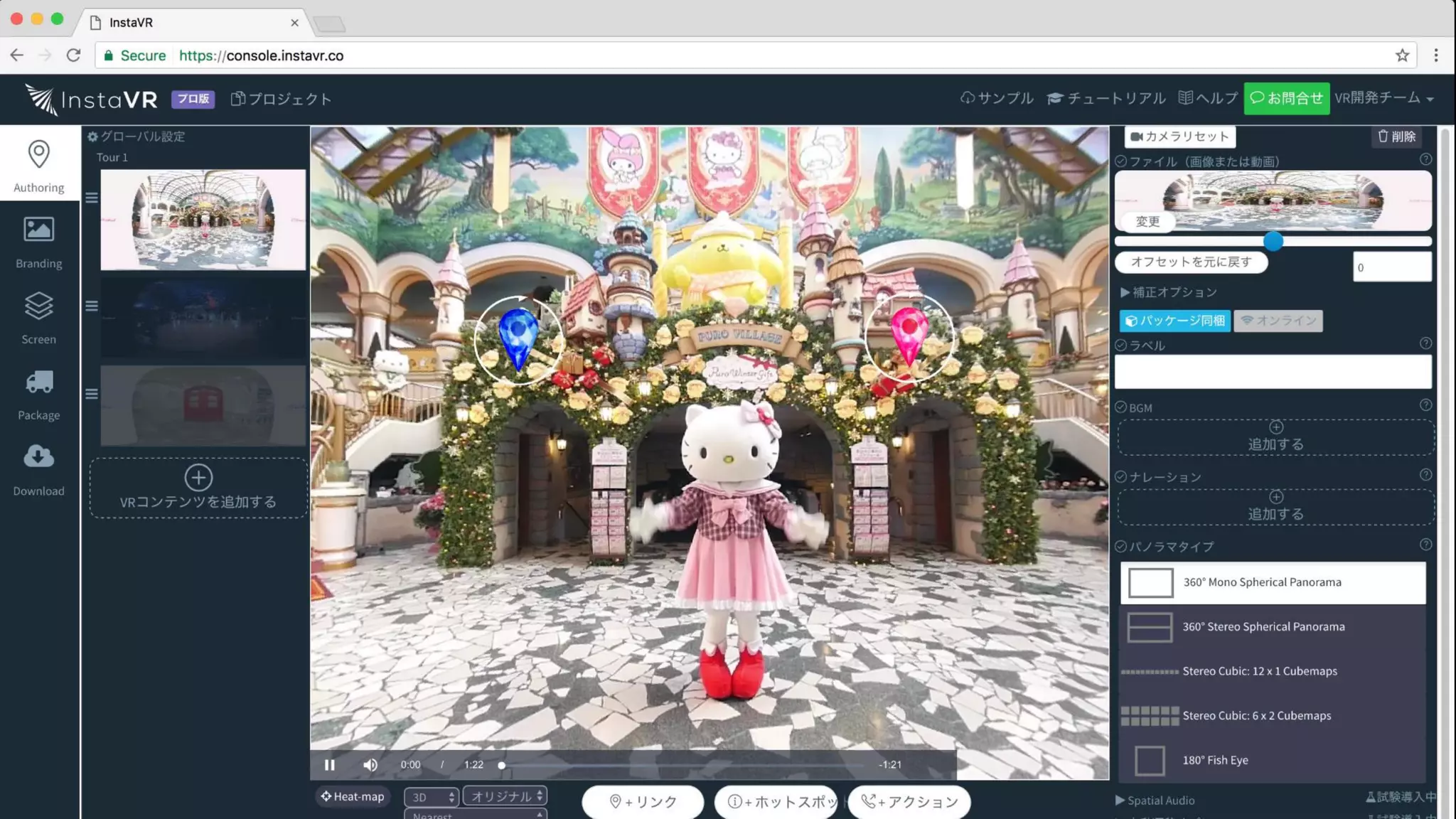This screenshot has height=819, width=1456.
Task: Open the 3D view mode dropdown
Action: (x=431, y=797)
